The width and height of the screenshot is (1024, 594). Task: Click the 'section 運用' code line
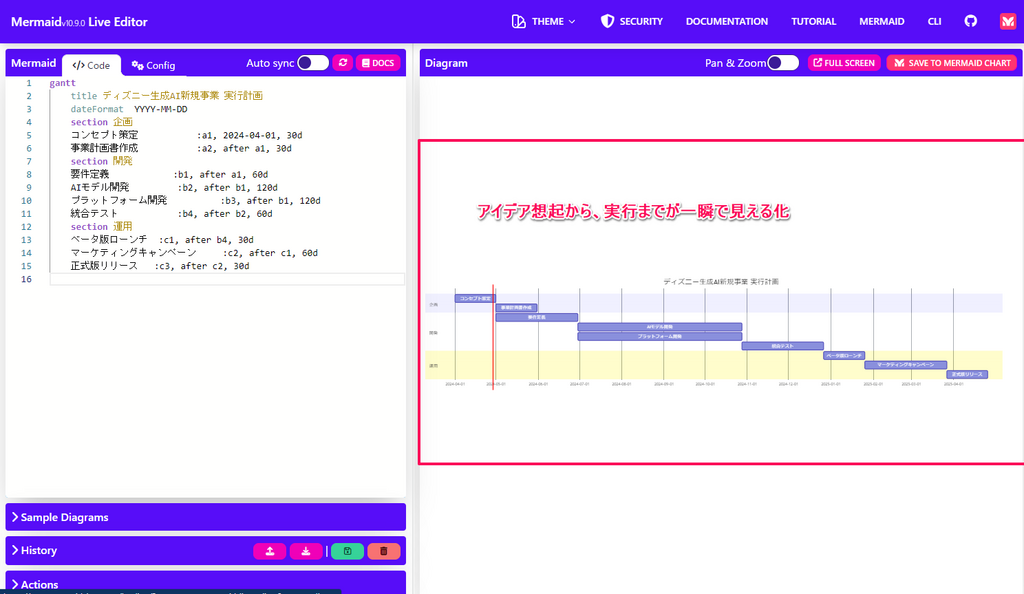pos(101,227)
